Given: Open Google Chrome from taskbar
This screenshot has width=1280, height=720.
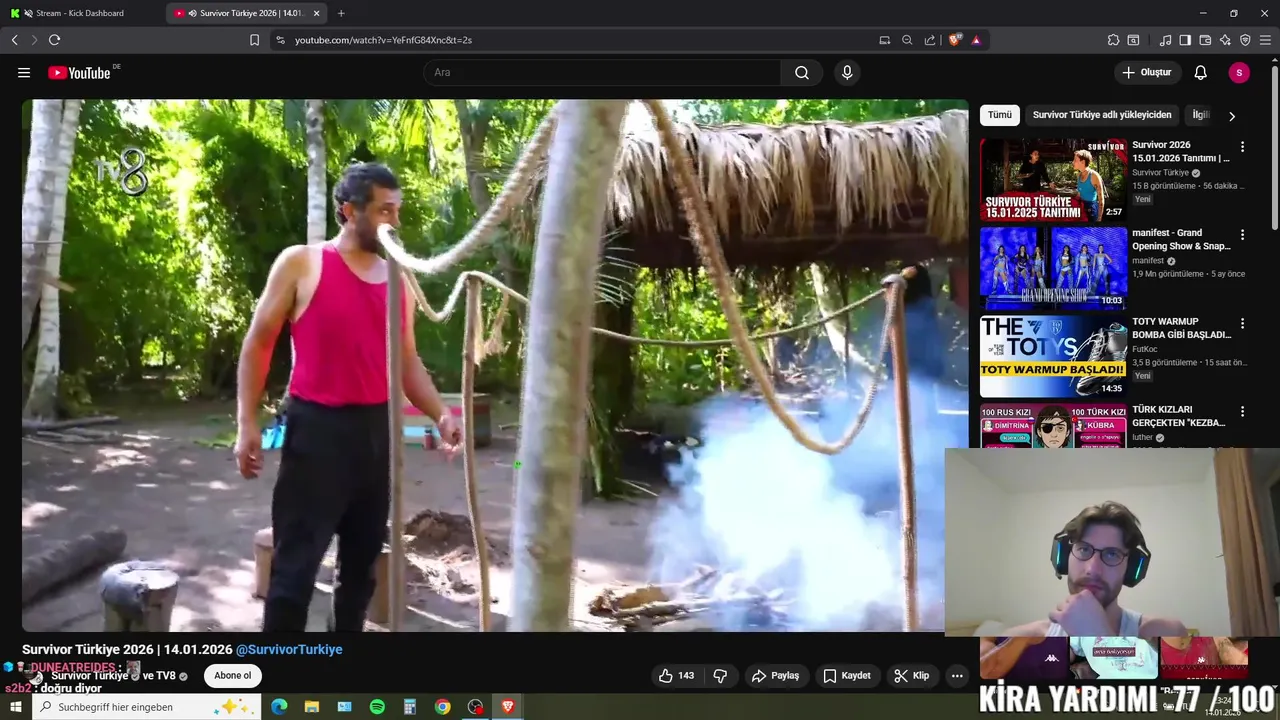Looking at the screenshot, I should [442, 707].
